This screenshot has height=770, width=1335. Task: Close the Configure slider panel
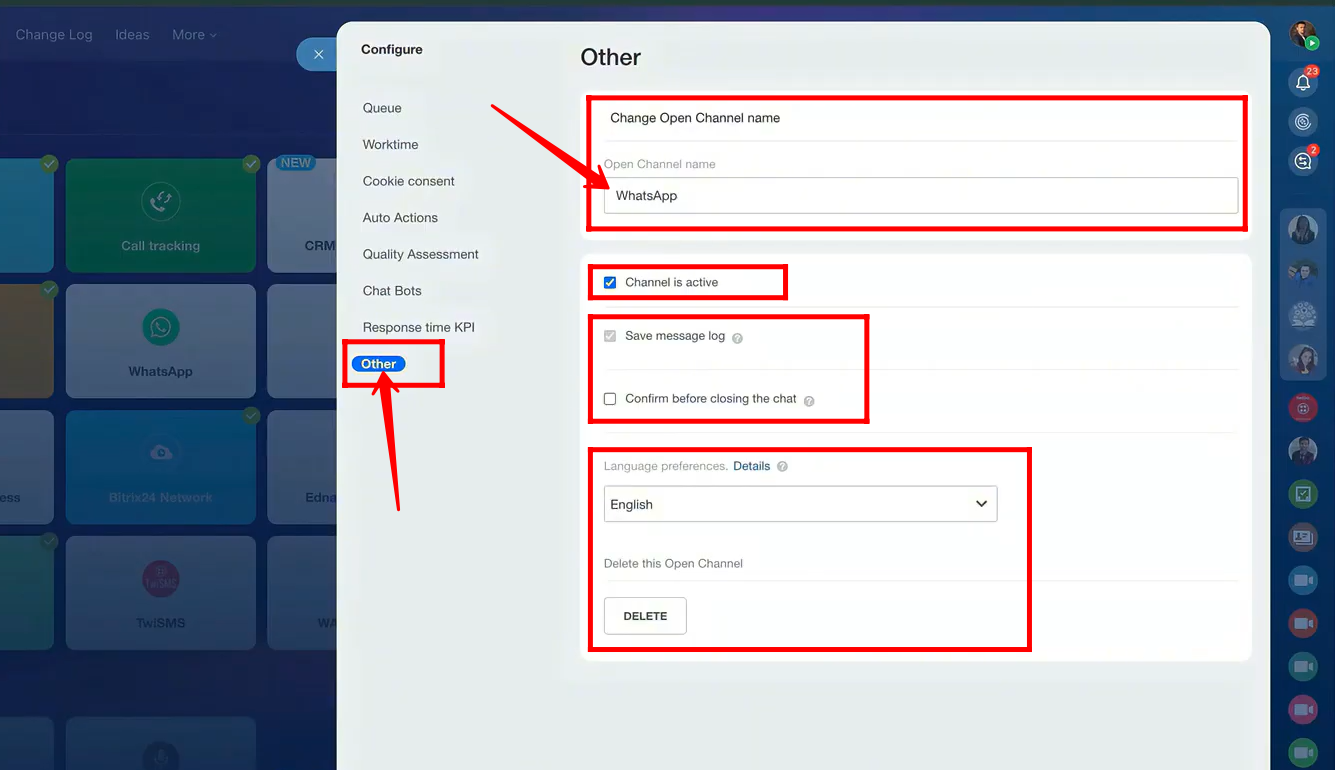(318, 54)
